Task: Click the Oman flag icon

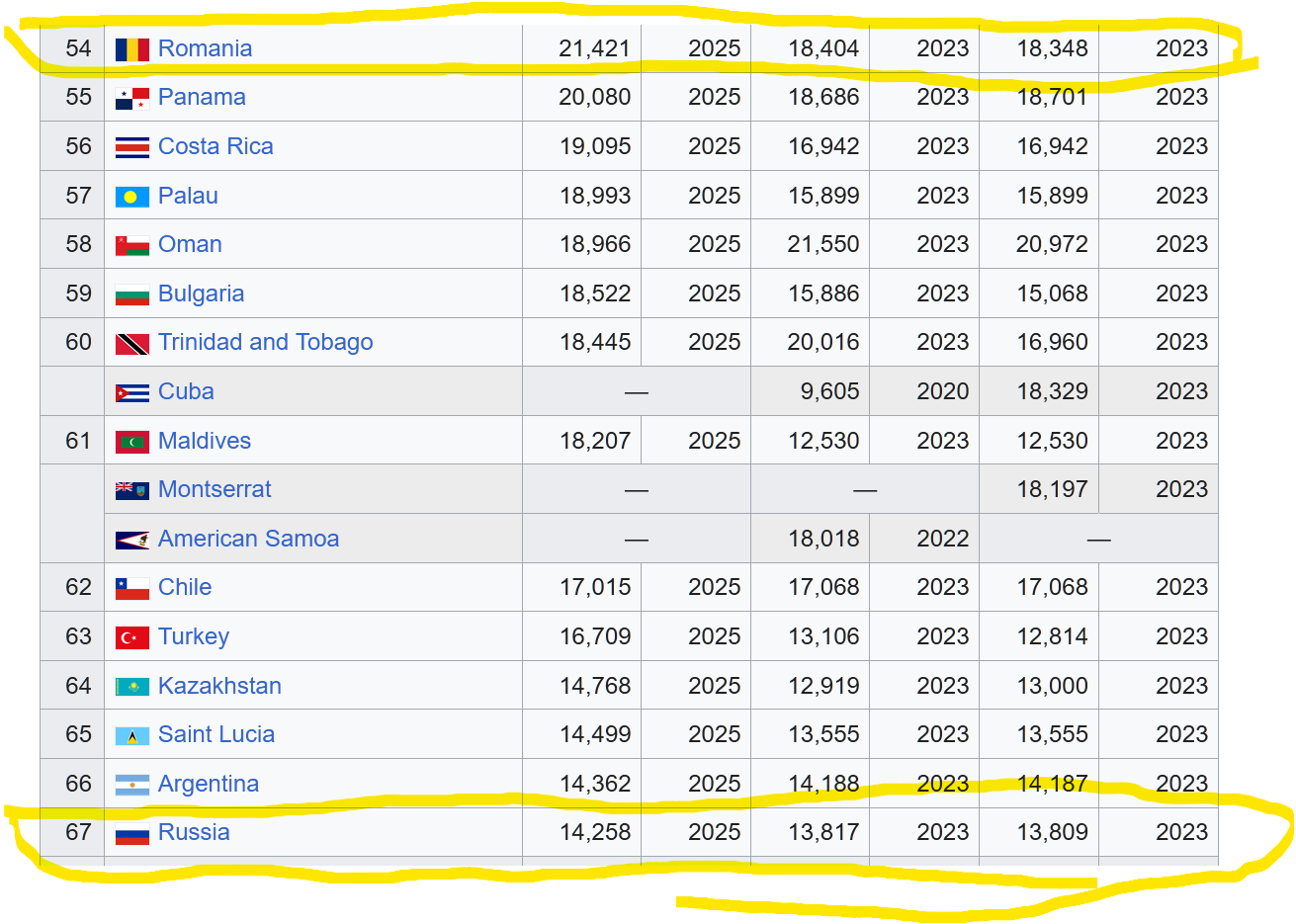Action: click(132, 245)
